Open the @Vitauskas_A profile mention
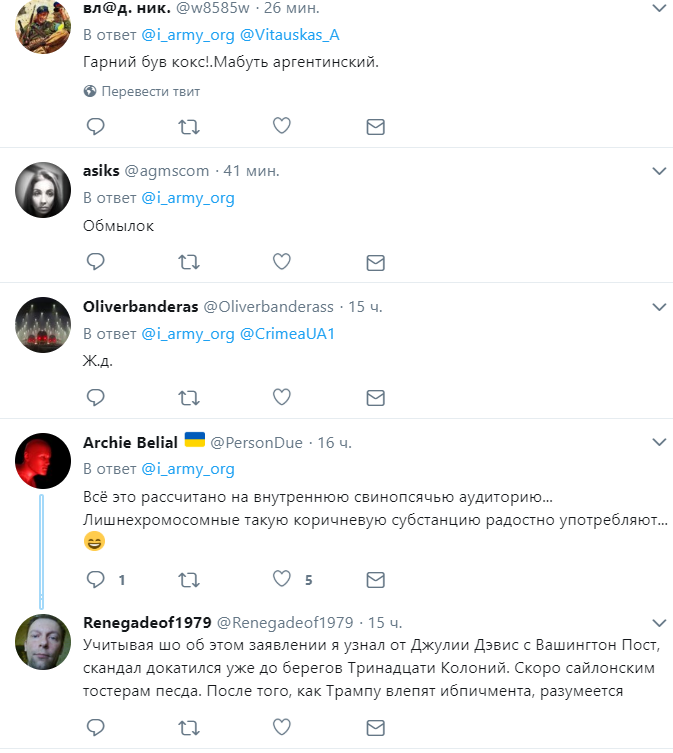Screen dimensions: 673x753 click(x=290, y=35)
